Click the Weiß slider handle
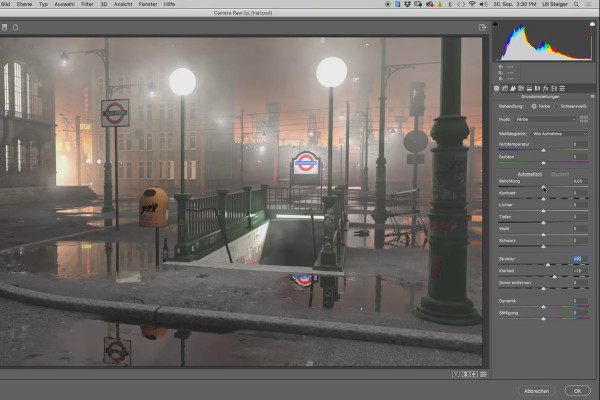 (543, 235)
